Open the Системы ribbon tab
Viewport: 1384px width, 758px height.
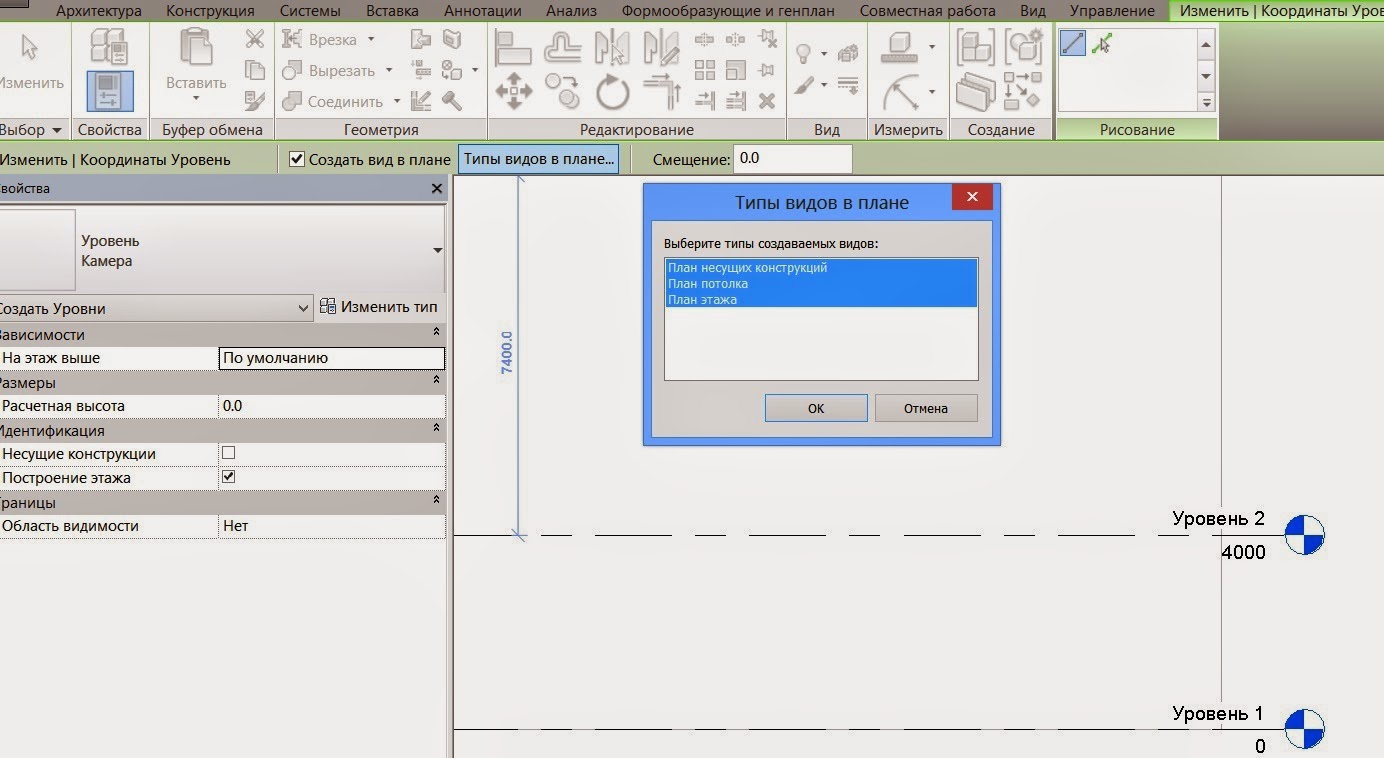pos(309,11)
